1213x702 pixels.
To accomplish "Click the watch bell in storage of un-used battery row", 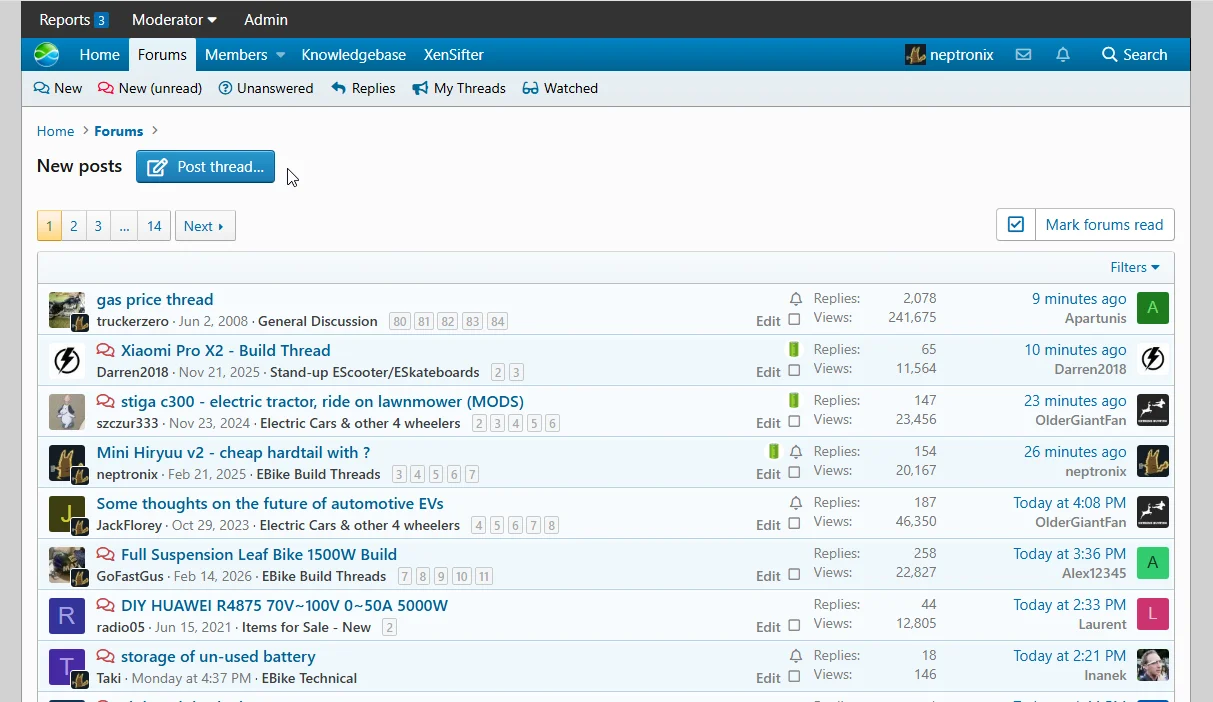I will click(x=796, y=656).
